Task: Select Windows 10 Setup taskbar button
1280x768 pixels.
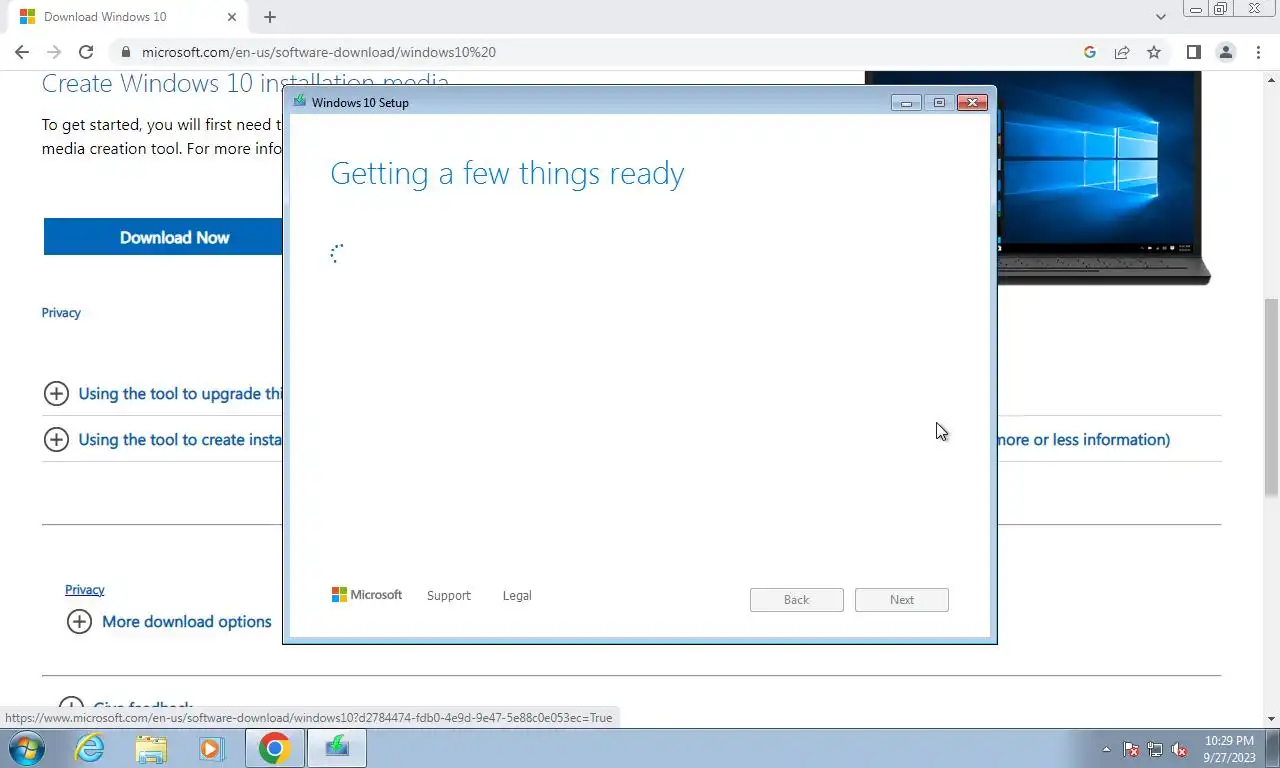Action: click(337, 749)
